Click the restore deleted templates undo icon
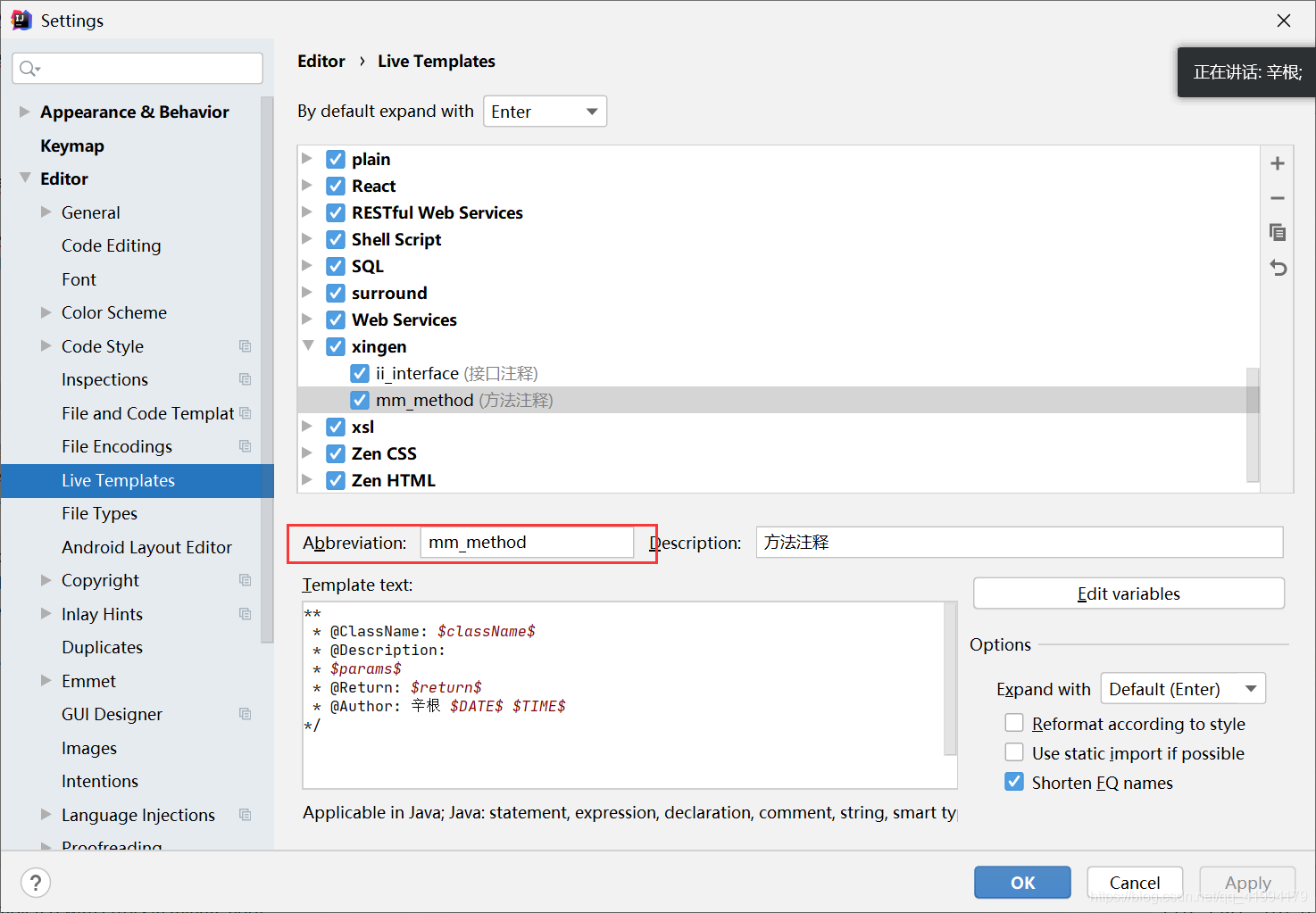The height and width of the screenshot is (913, 1316). [1278, 268]
